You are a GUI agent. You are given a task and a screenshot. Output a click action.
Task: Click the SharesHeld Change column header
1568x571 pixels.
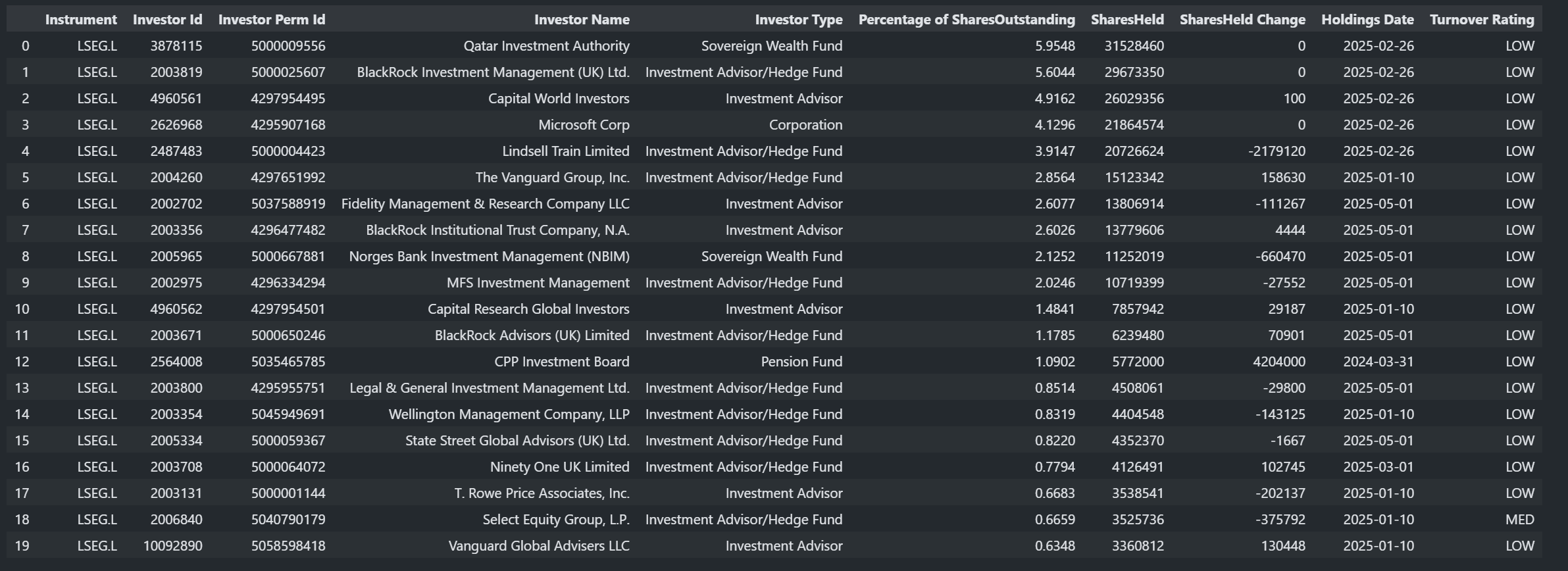tap(1242, 20)
